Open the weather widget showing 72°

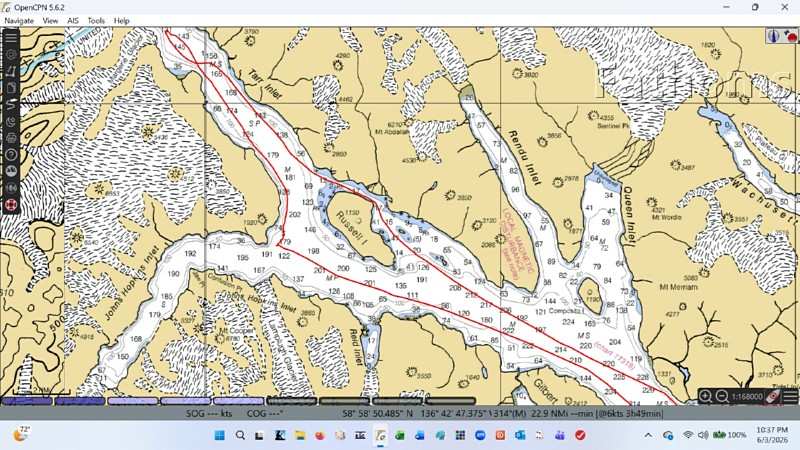point(21,434)
